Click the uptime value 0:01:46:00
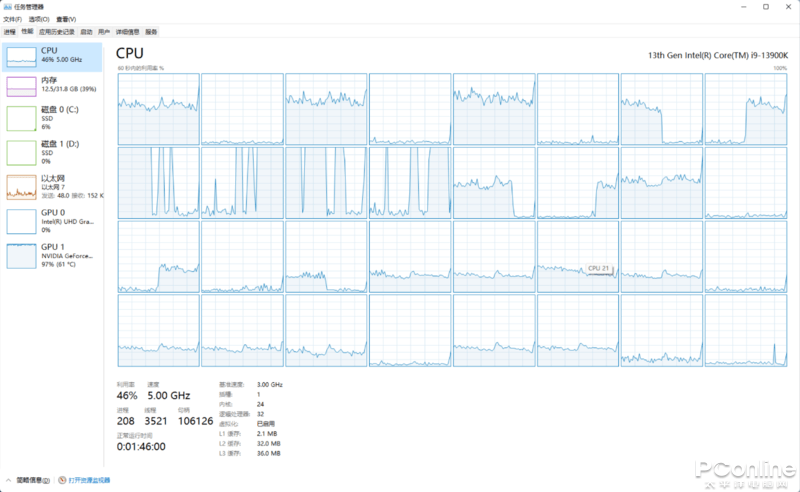 (141, 447)
